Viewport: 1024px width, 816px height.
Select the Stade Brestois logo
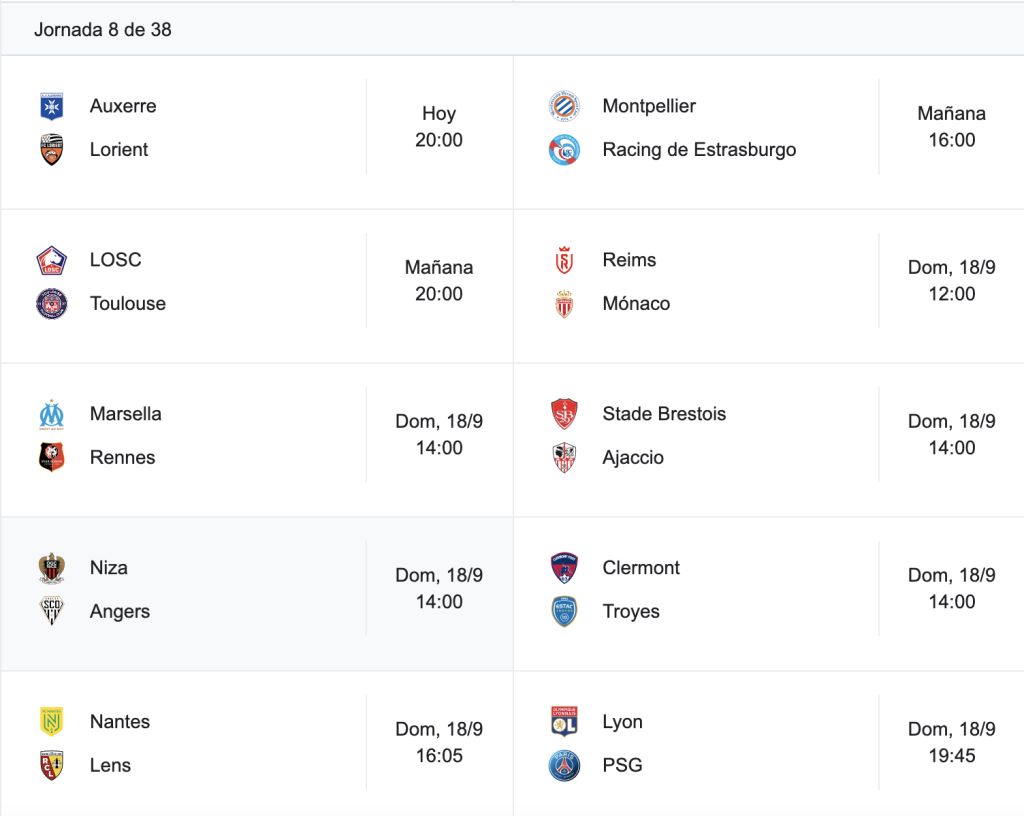tap(564, 415)
